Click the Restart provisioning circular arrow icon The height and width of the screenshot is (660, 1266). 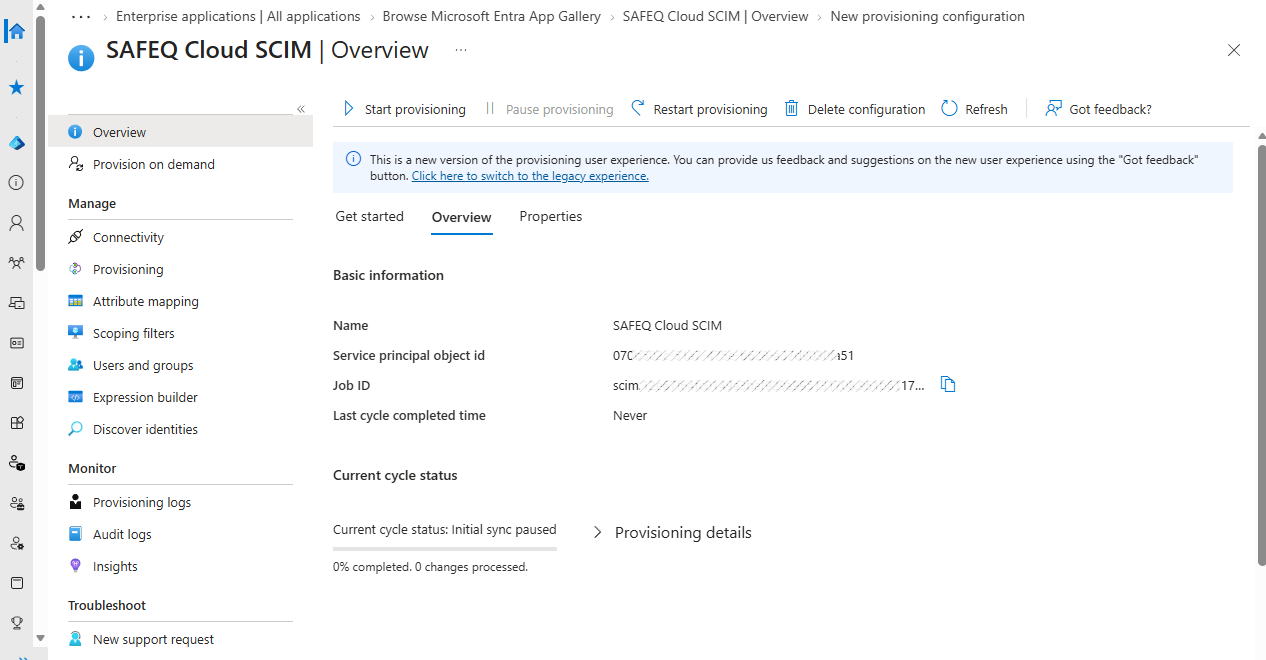(638, 109)
